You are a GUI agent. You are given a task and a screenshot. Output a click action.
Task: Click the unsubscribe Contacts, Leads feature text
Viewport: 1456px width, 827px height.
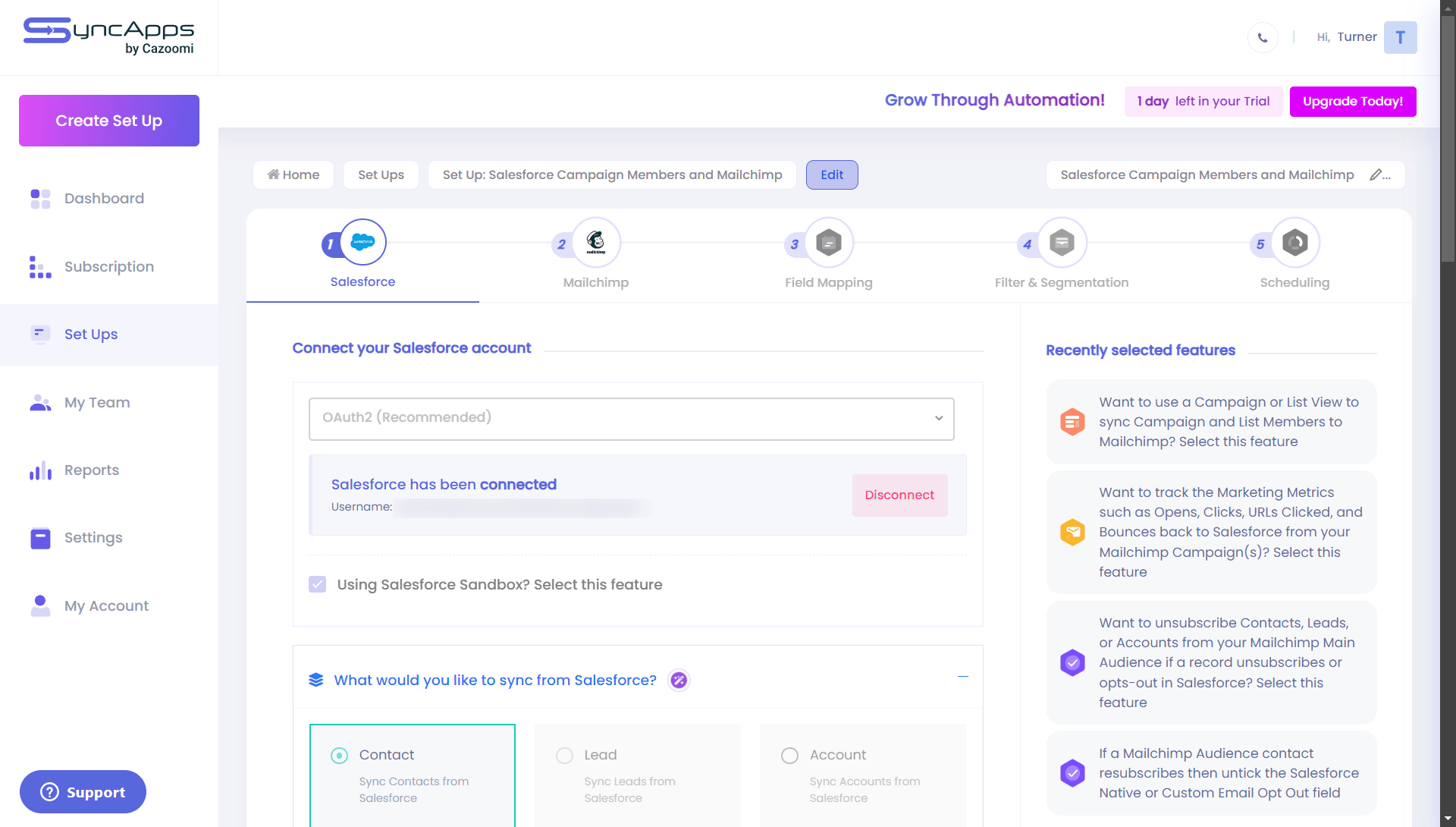[1226, 662]
